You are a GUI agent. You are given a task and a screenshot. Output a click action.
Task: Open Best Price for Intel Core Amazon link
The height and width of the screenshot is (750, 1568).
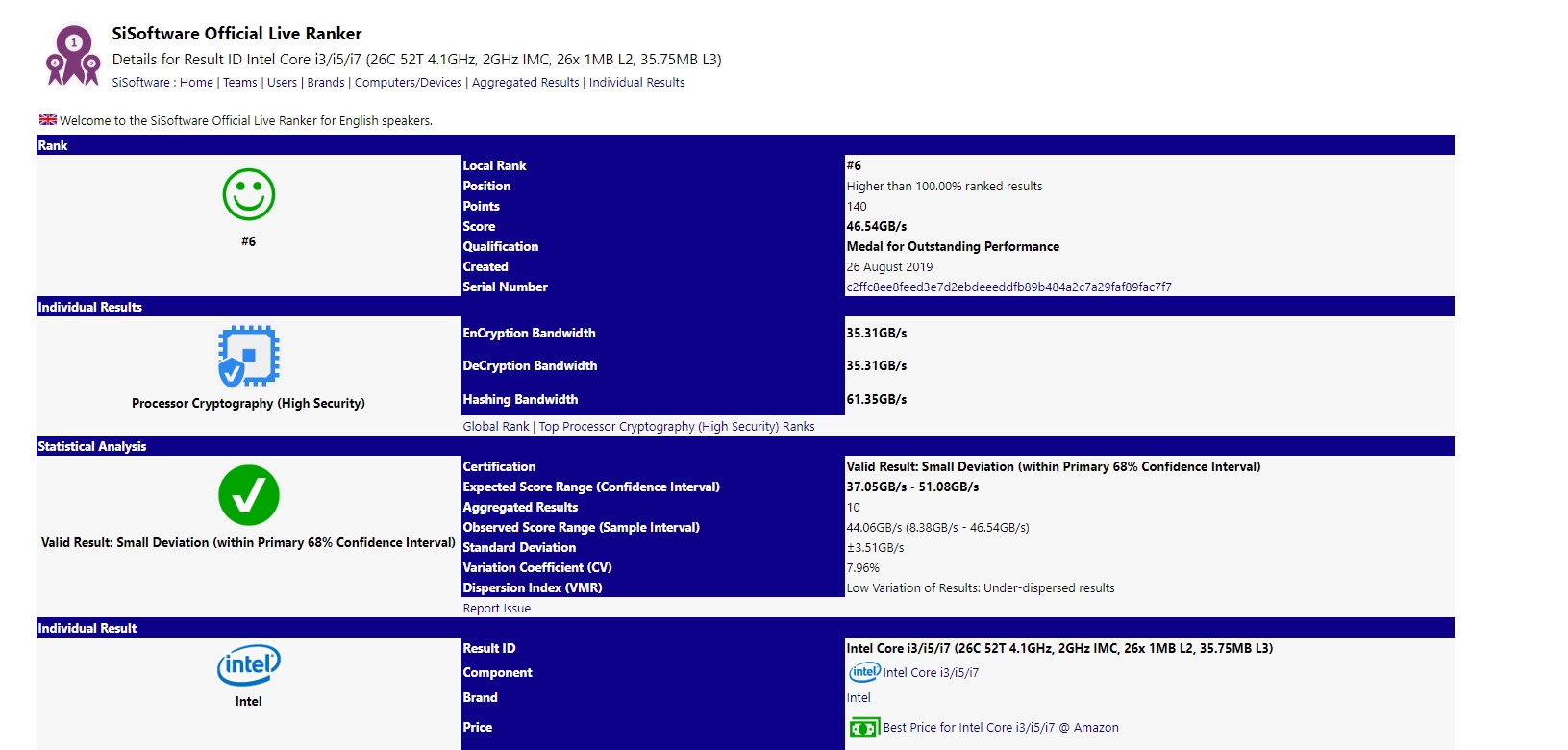click(x=1001, y=728)
